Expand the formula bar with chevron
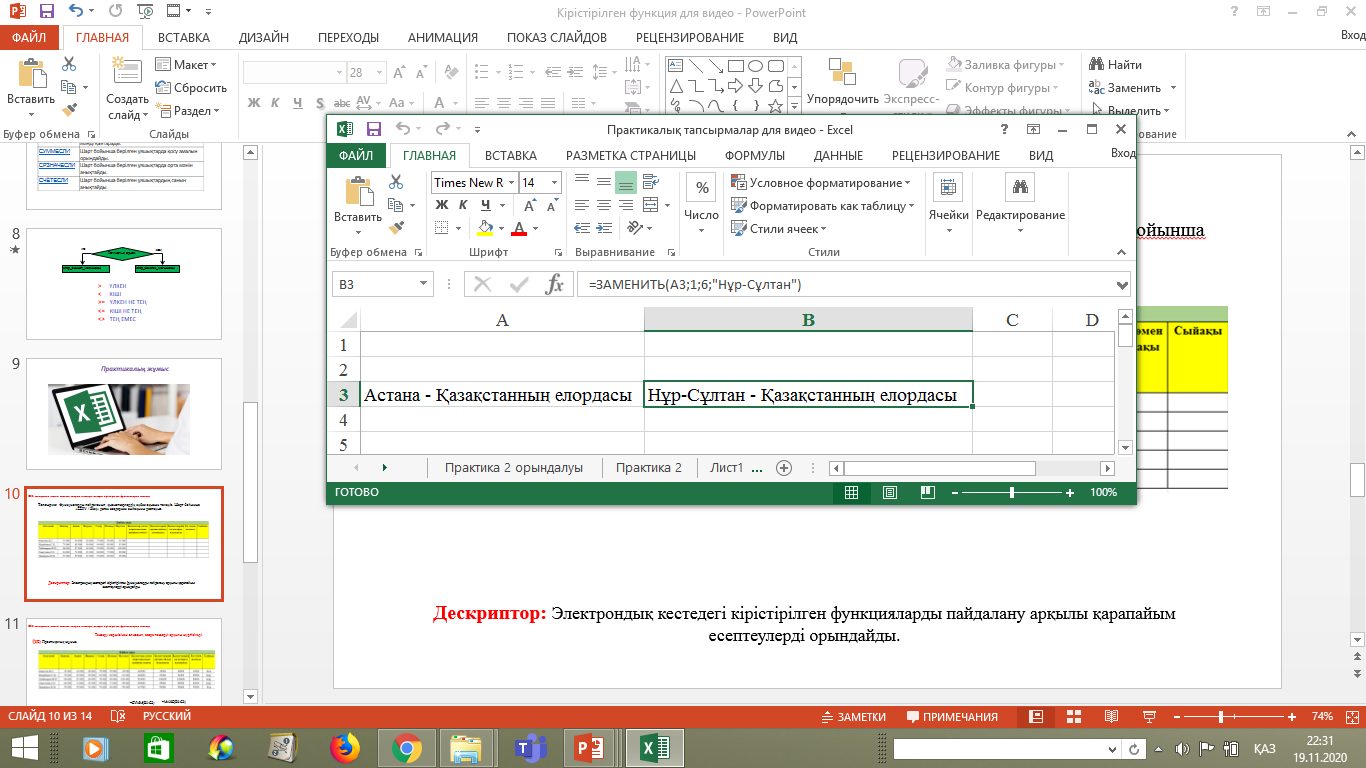Viewport: 1366px width, 768px height. (x=1121, y=285)
